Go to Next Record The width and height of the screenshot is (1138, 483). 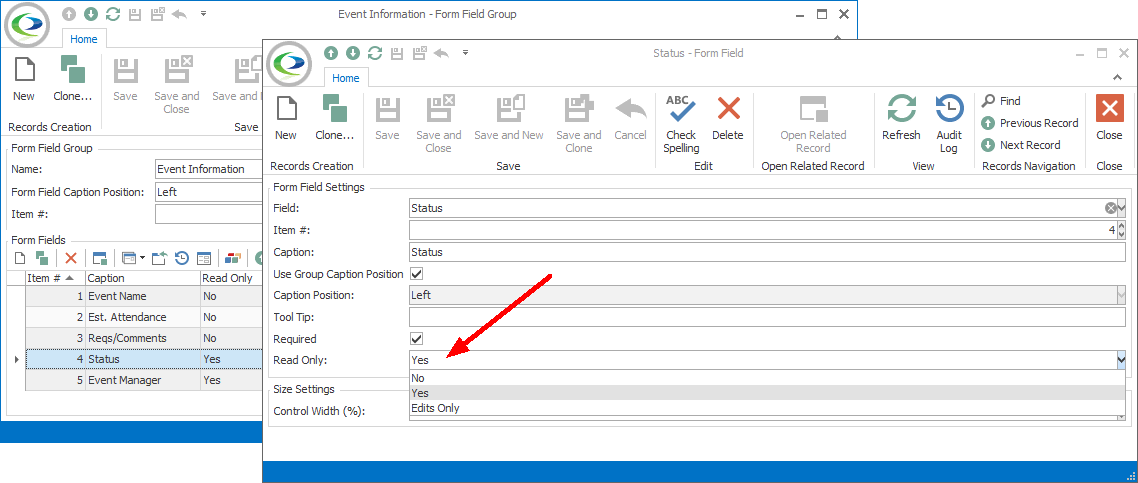[1020, 144]
